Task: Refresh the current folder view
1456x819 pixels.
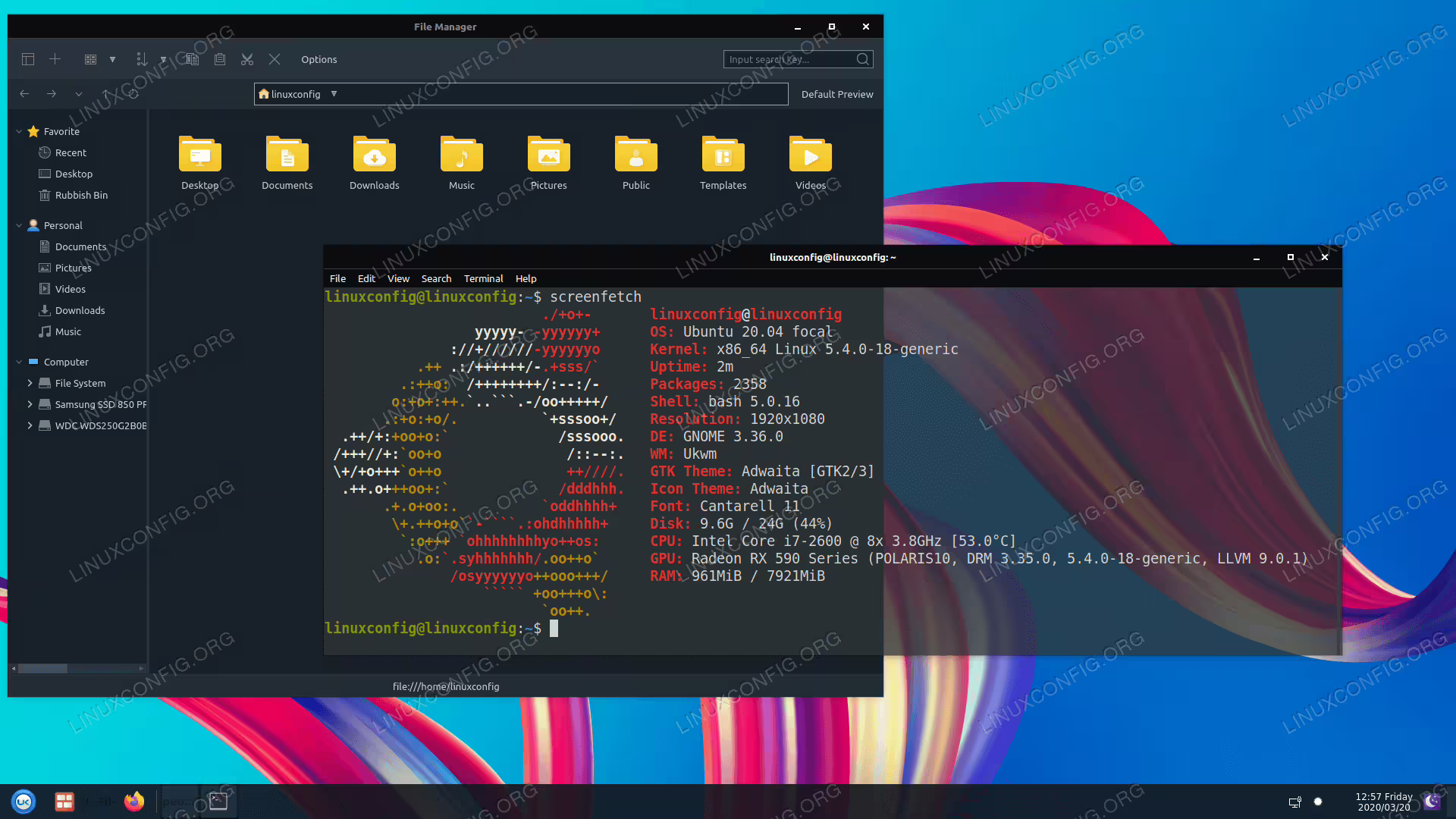Action: [x=133, y=94]
